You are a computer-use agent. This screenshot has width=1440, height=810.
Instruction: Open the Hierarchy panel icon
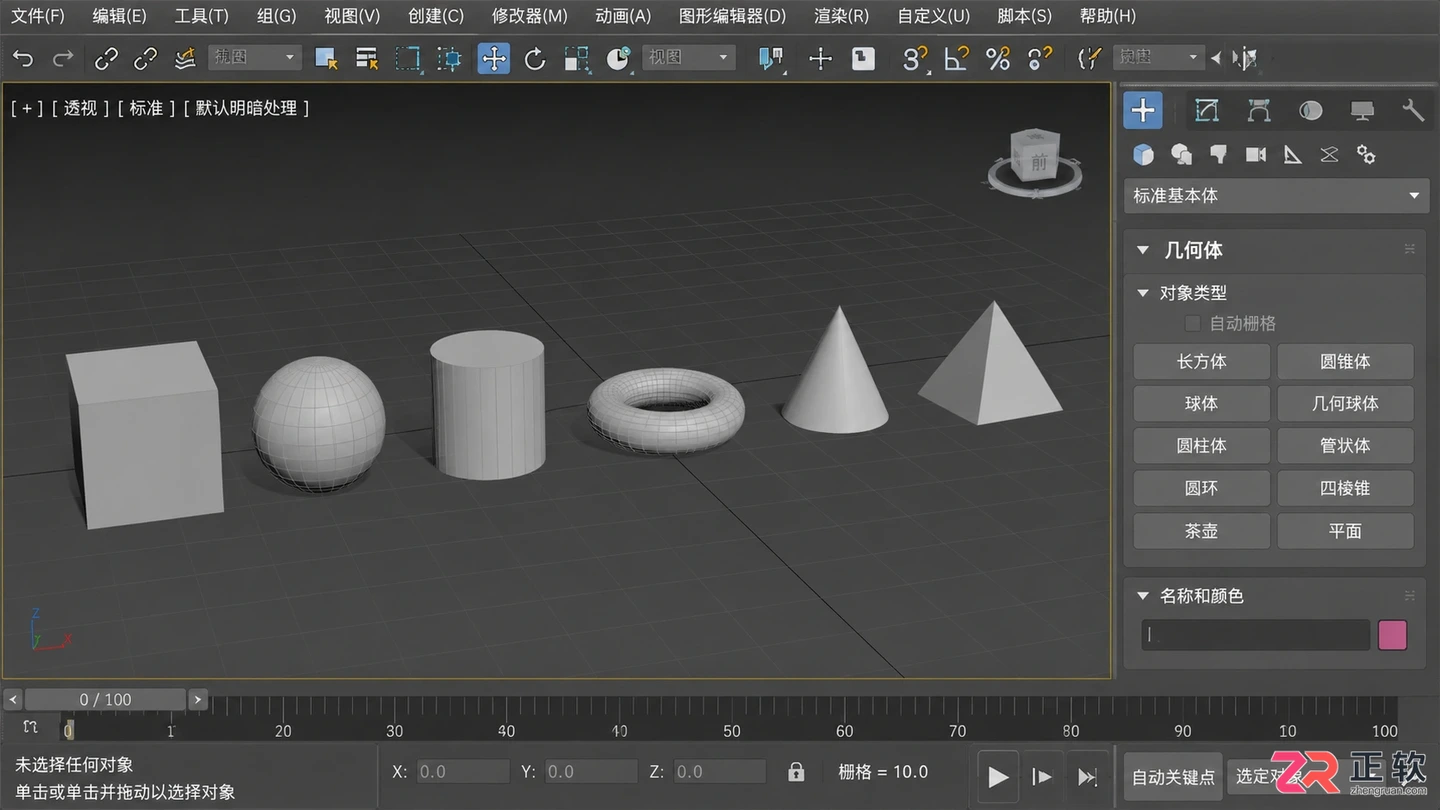coord(1259,110)
